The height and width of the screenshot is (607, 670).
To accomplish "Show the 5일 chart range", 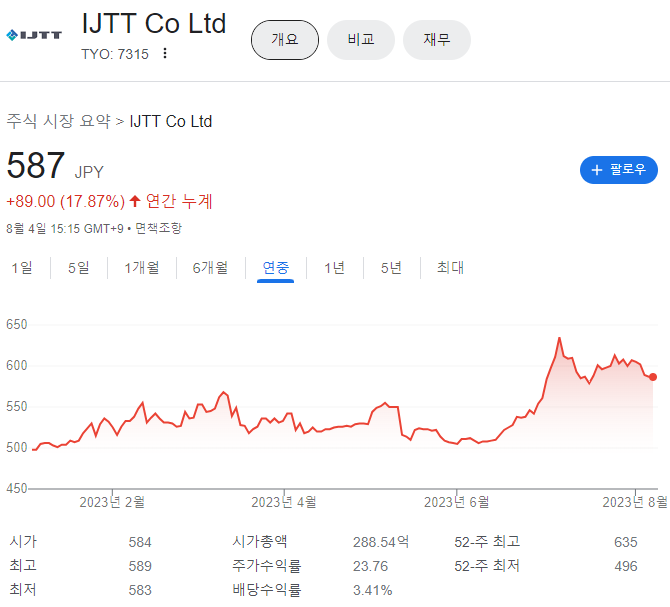I will (x=79, y=268).
